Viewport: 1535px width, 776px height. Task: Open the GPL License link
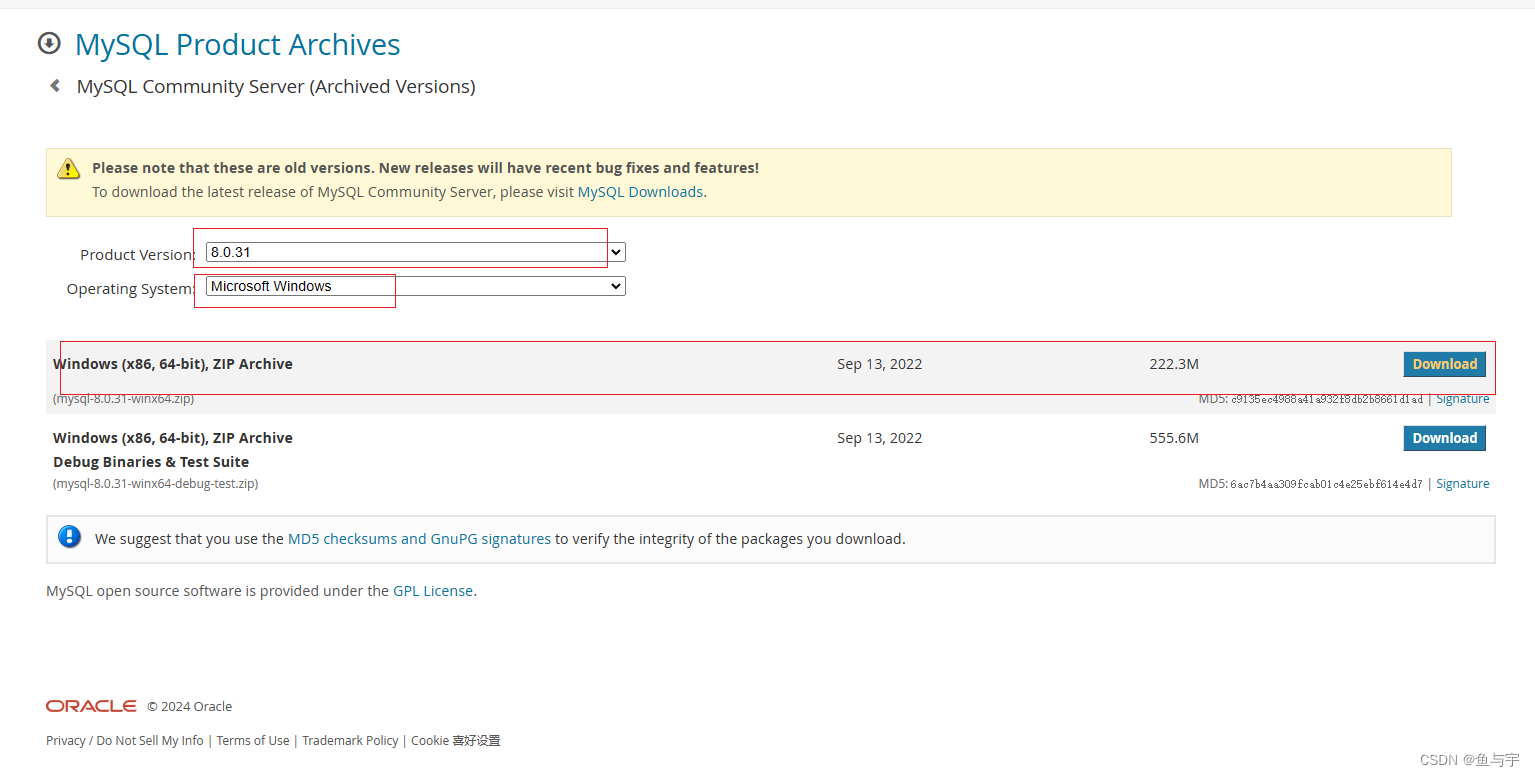click(432, 591)
